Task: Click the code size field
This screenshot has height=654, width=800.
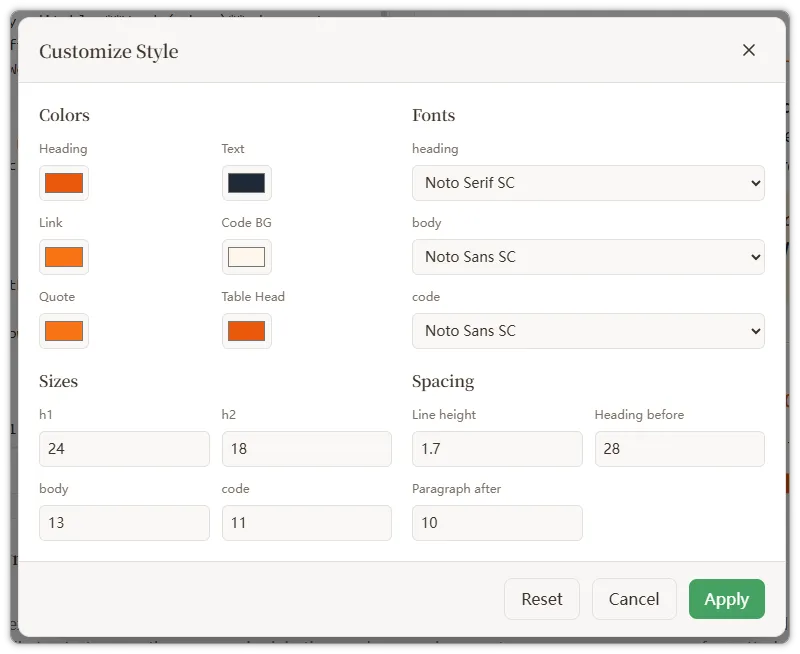Action: coord(307,522)
